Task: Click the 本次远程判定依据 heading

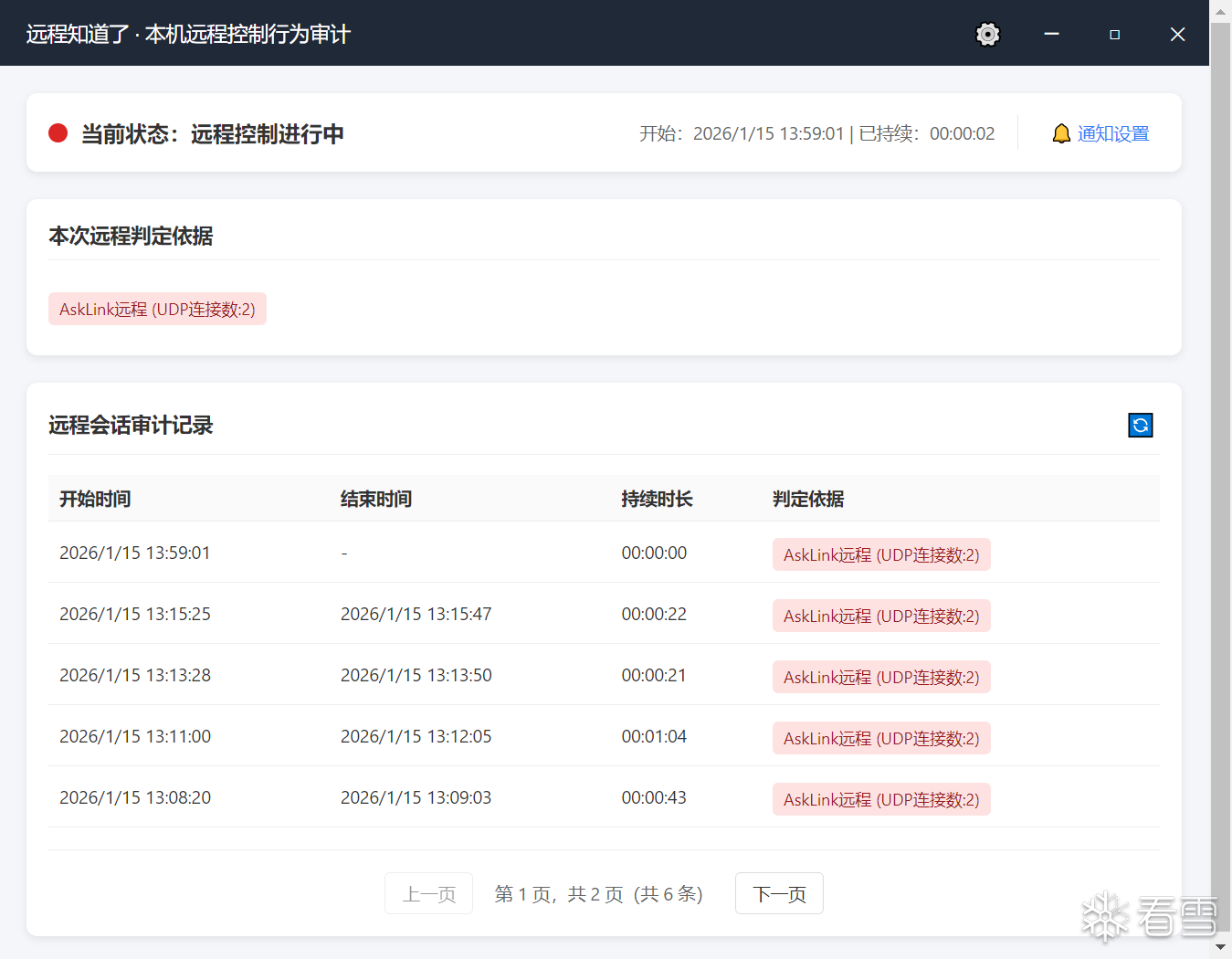Action: pyautogui.click(x=131, y=236)
